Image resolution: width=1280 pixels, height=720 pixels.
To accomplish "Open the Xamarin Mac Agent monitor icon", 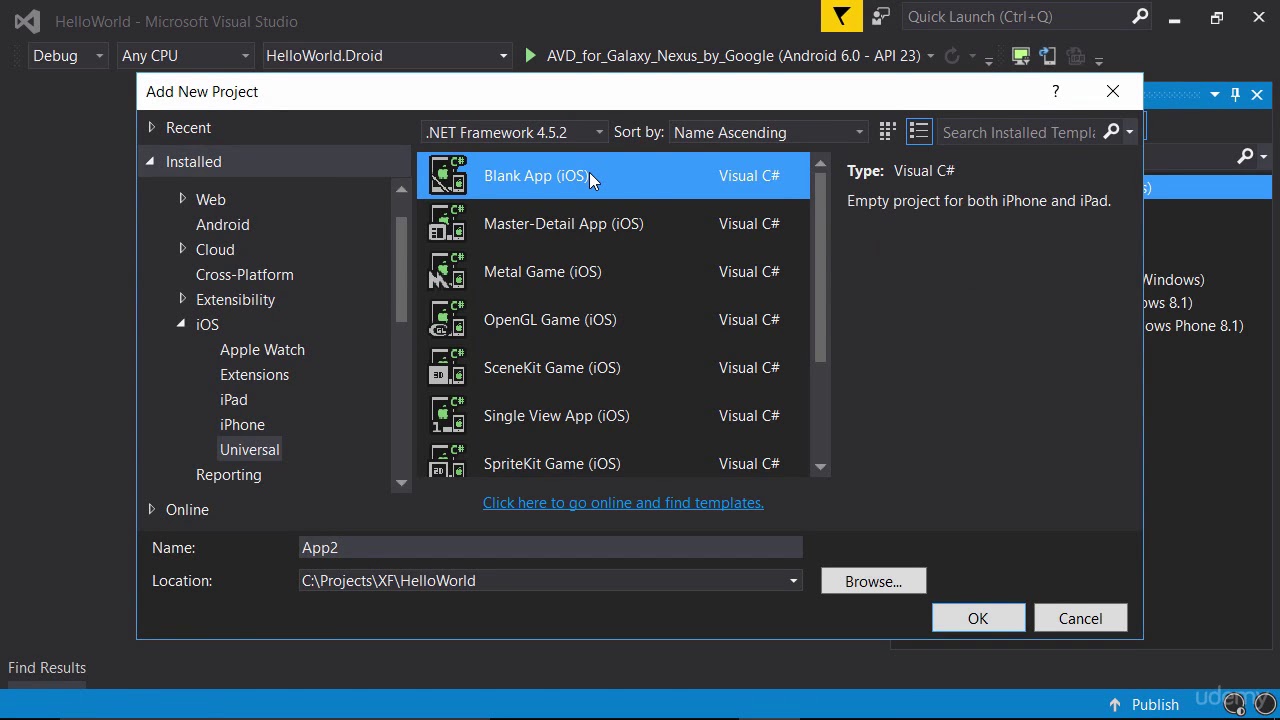I will 1020,56.
